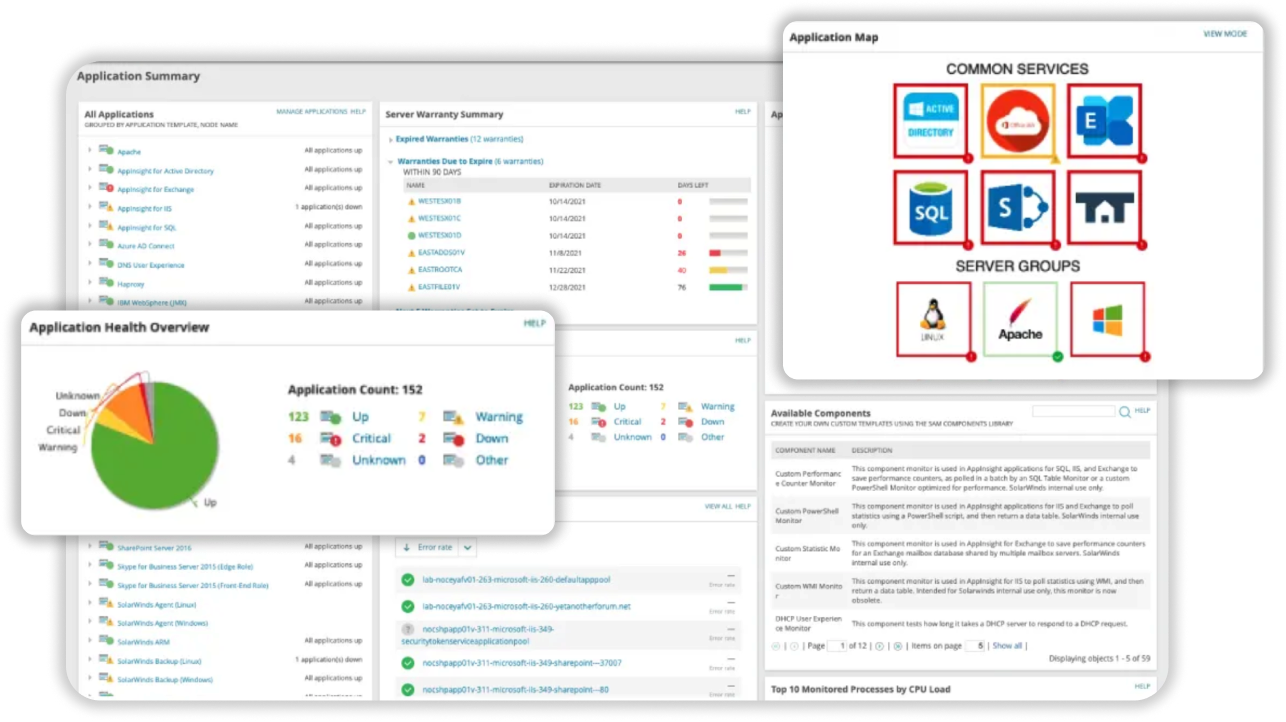Click the green status dot beside WESTESX01D

coord(411,235)
